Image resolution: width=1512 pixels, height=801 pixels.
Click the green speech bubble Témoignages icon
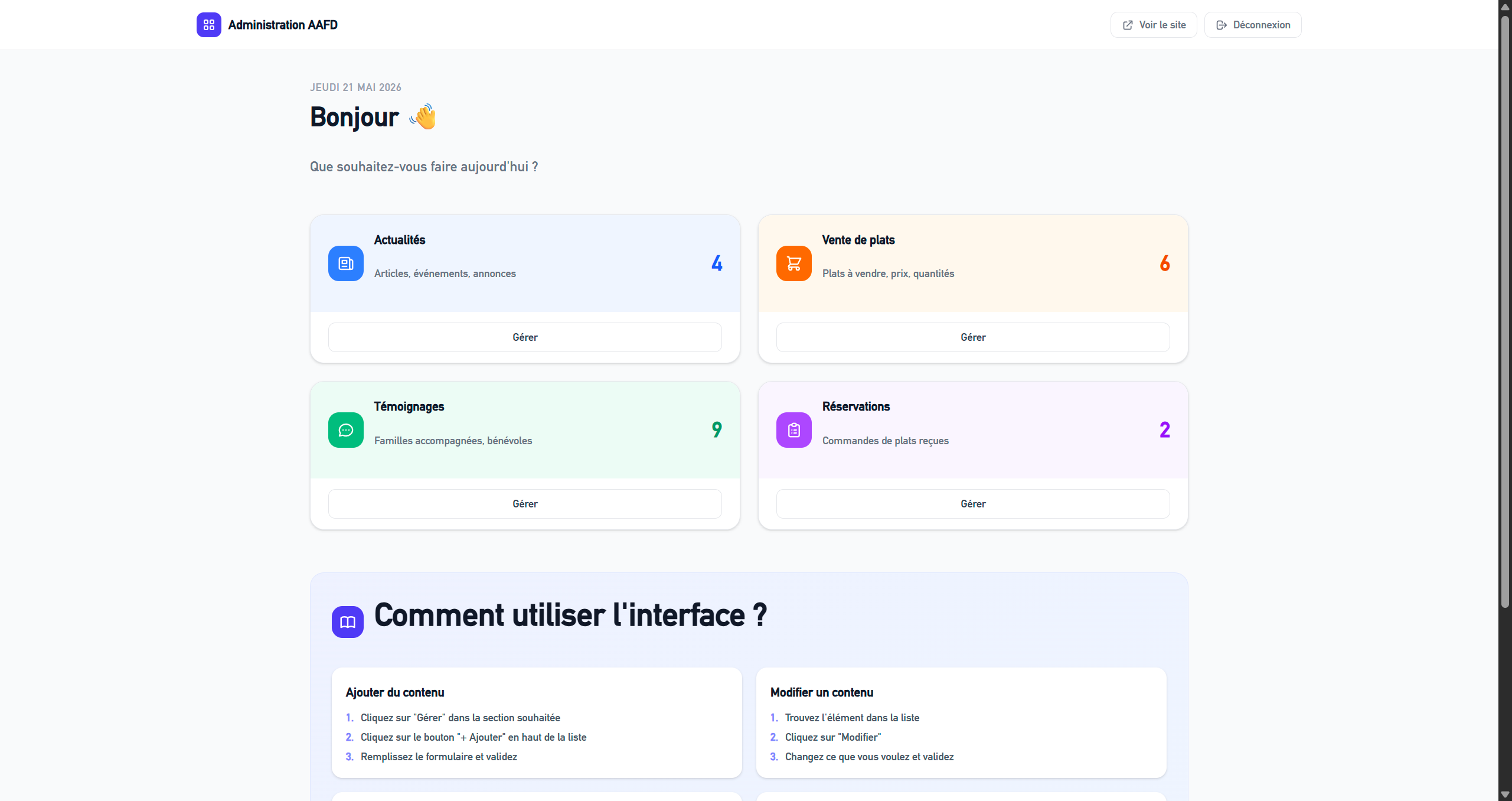coord(346,430)
